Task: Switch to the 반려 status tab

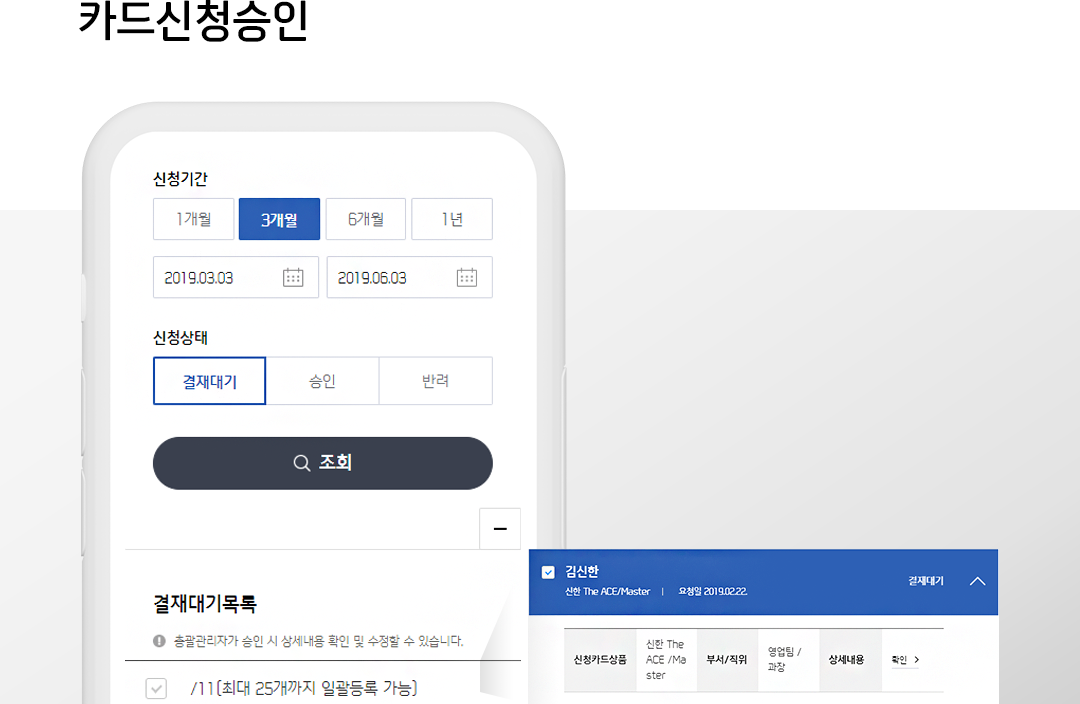Action: [435, 381]
